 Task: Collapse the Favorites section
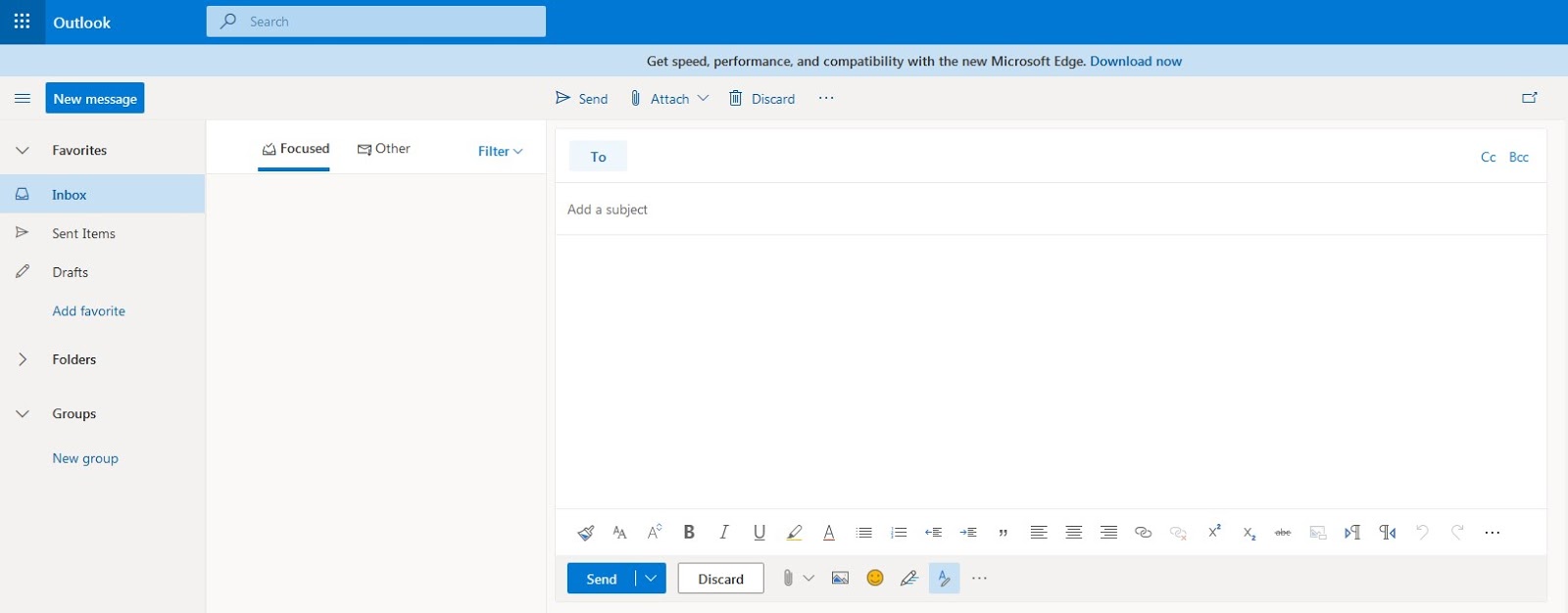[x=23, y=151]
